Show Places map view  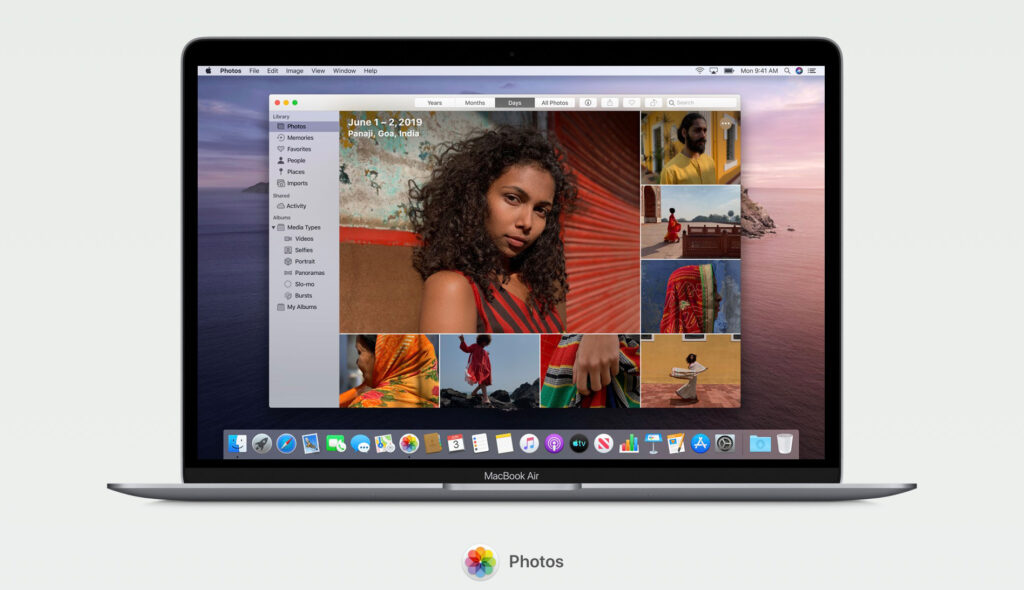click(x=296, y=172)
